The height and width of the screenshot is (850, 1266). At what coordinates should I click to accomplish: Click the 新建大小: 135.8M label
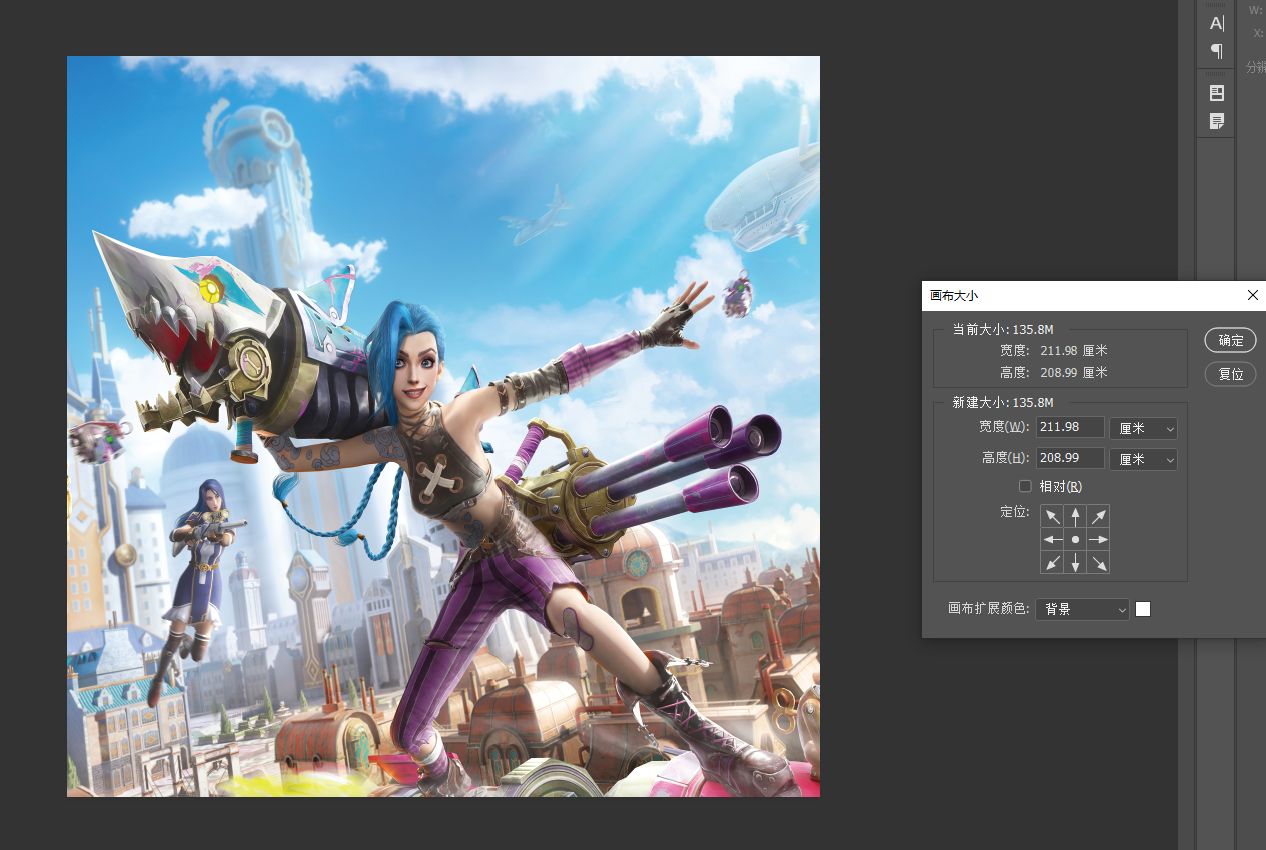(x=1002, y=402)
